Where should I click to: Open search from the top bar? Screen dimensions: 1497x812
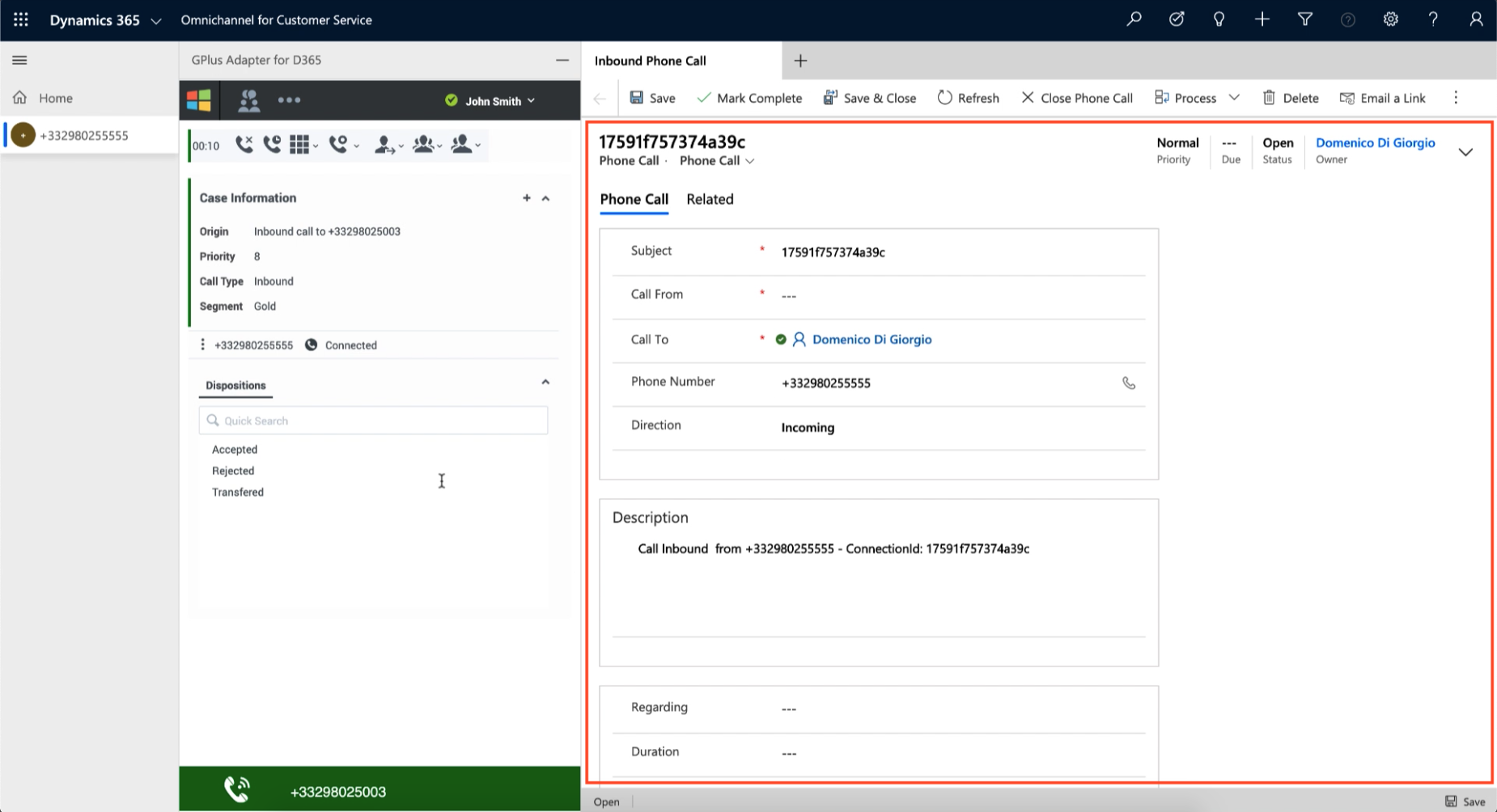(x=1134, y=19)
